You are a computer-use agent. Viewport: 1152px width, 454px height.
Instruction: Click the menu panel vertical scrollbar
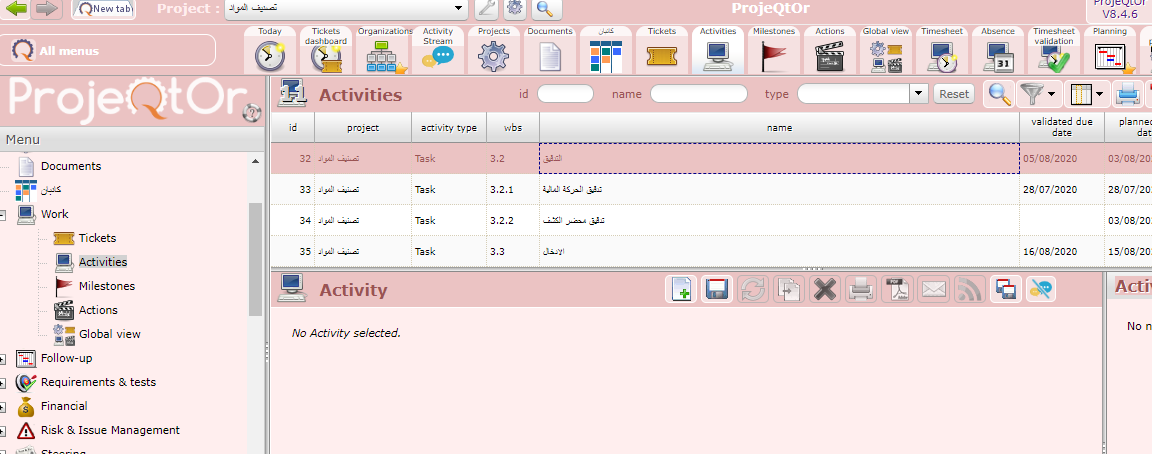[256, 260]
